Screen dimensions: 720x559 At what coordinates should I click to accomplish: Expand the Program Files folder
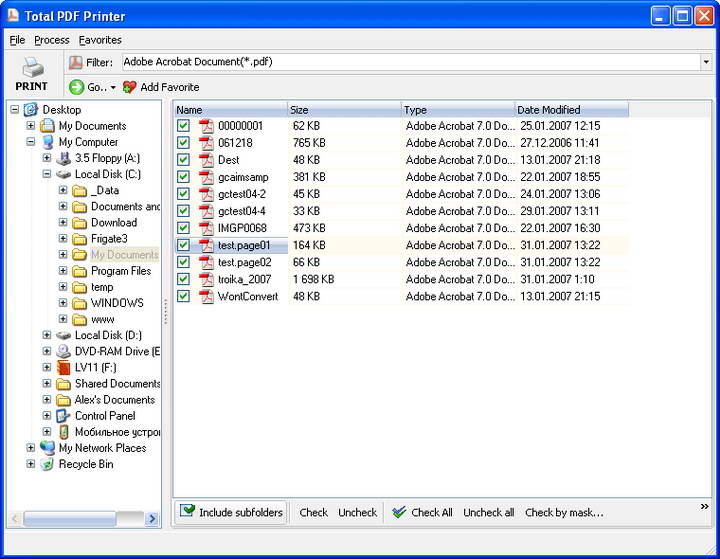coord(63,271)
